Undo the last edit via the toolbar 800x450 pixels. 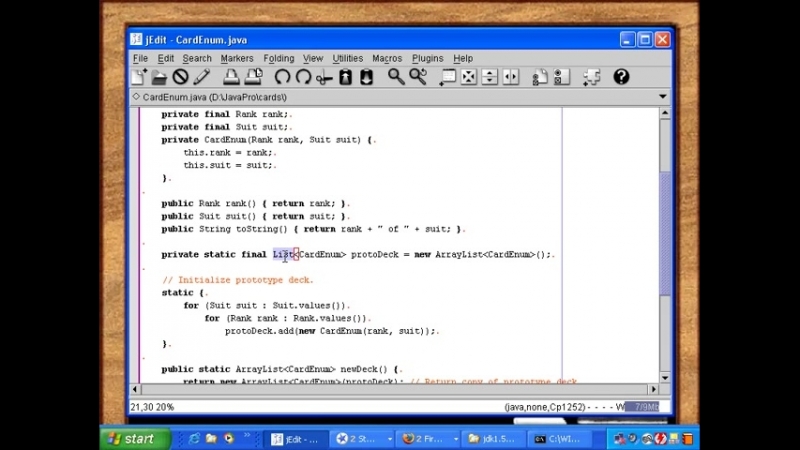282,77
